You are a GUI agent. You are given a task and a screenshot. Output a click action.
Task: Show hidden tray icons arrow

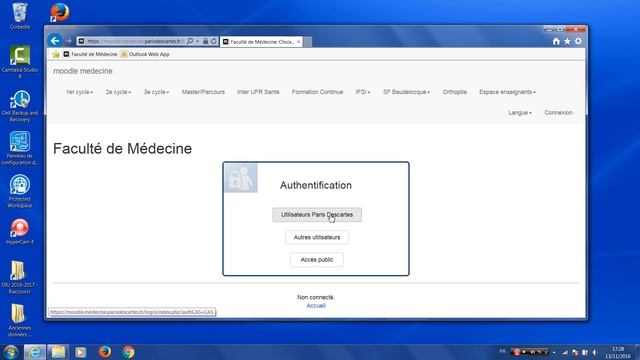coord(554,352)
